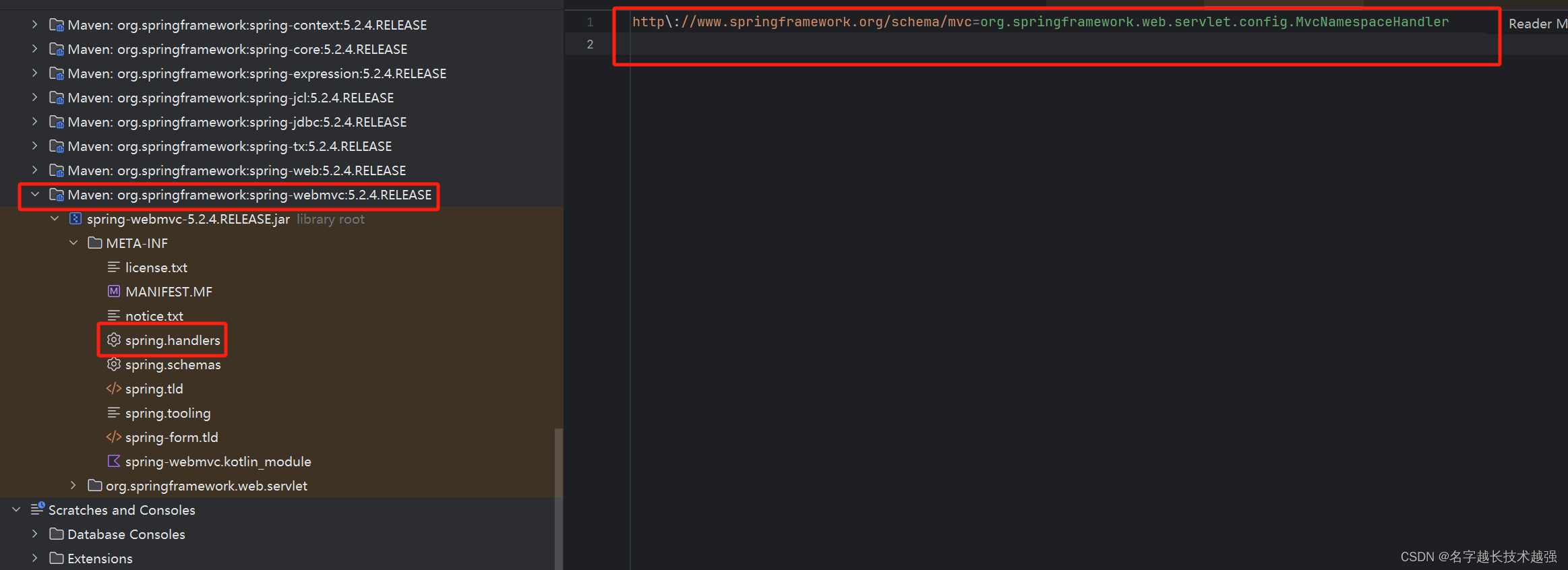The image size is (1568, 570).
Task: Click spring.schemas gear icon
Action: click(x=114, y=364)
